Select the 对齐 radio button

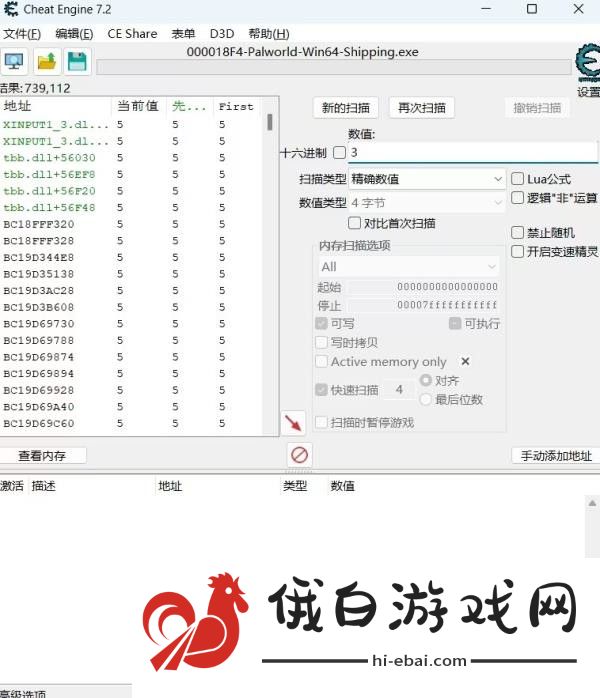click(426, 380)
